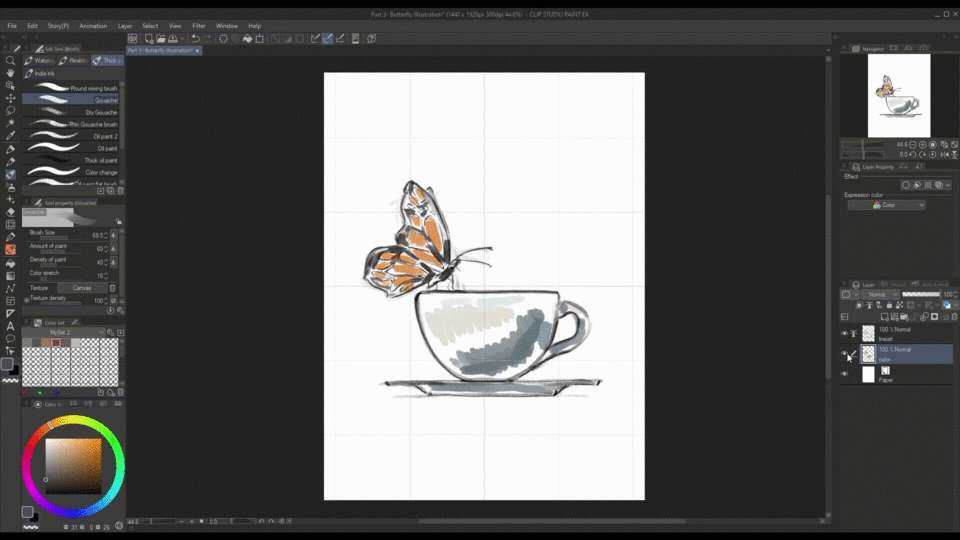Viewport: 960px width, 540px height.
Task: Click Scale/Rotate transform icon in command bar
Action: click(260, 39)
